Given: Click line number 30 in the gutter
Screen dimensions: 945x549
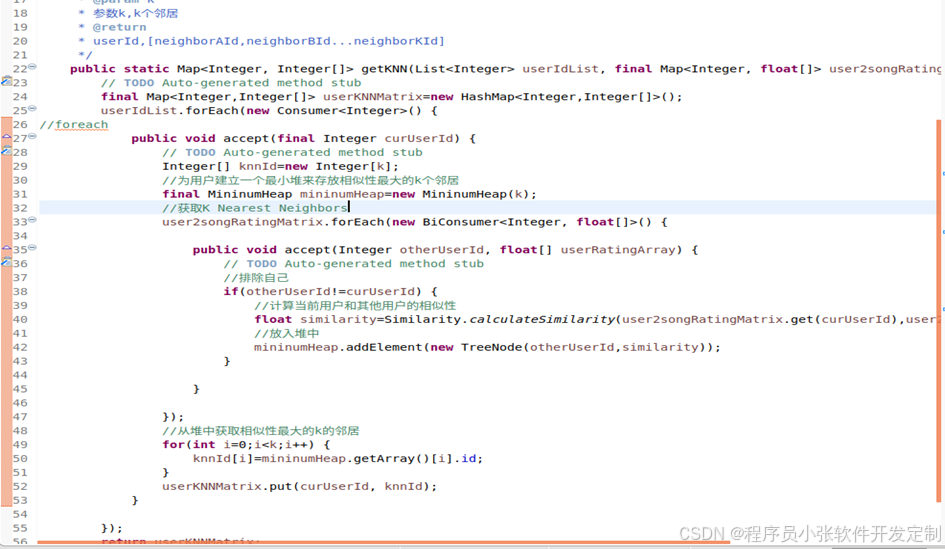Looking at the screenshot, I should point(20,180).
